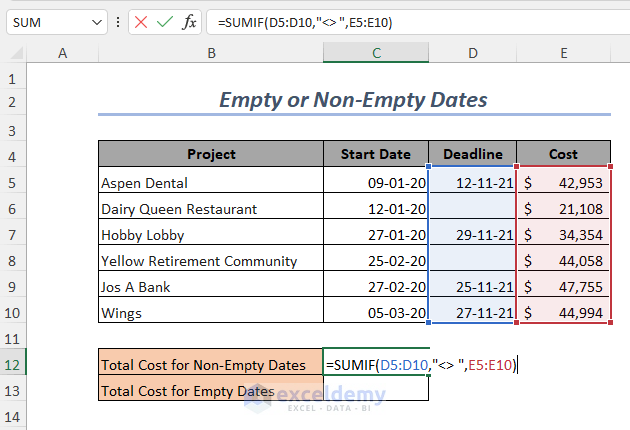
Task: Click inside the formula bar text
Action: [400, 22]
